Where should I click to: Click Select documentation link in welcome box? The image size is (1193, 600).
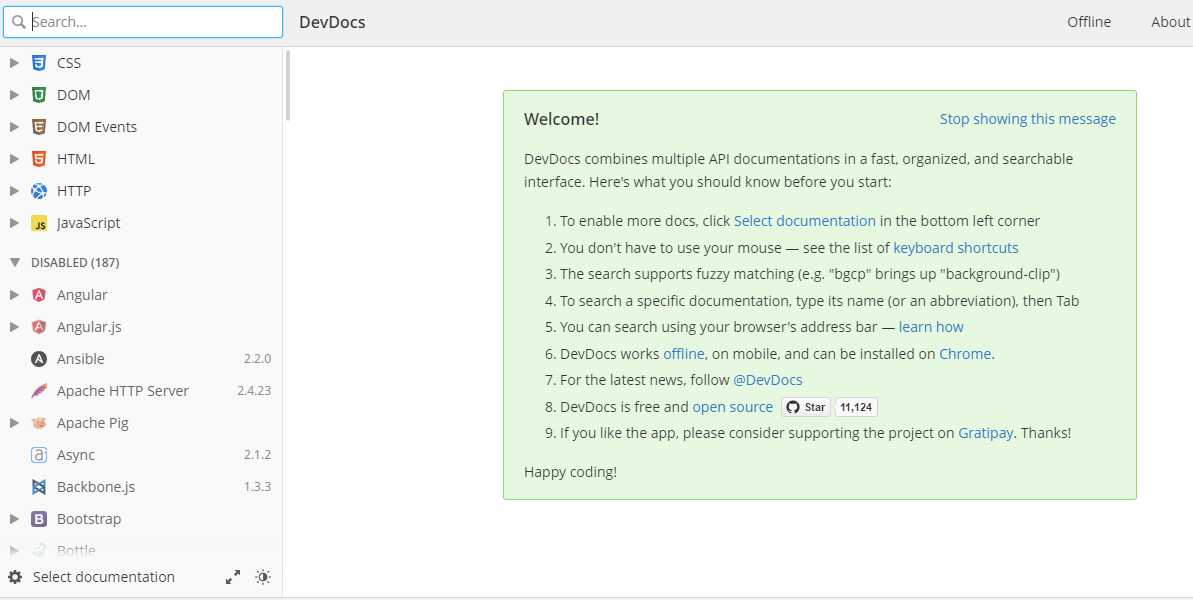pos(804,221)
